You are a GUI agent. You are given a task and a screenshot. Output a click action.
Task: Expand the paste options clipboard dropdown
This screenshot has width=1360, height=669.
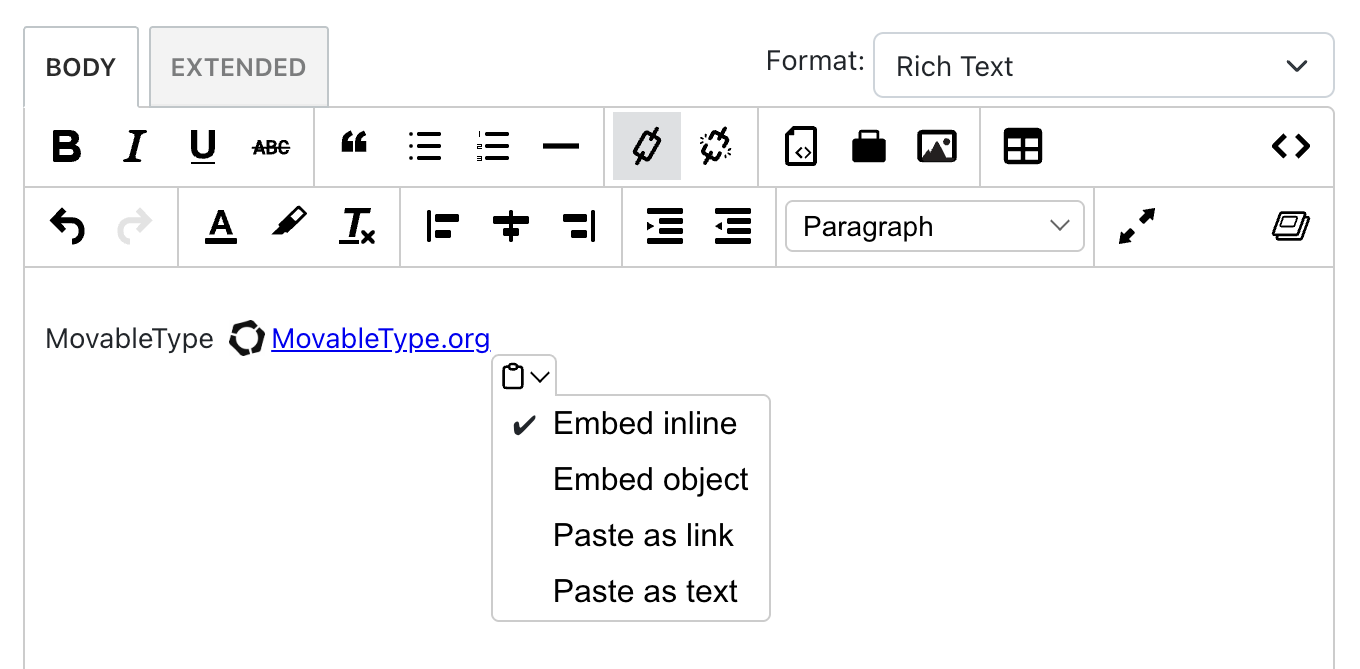525,377
